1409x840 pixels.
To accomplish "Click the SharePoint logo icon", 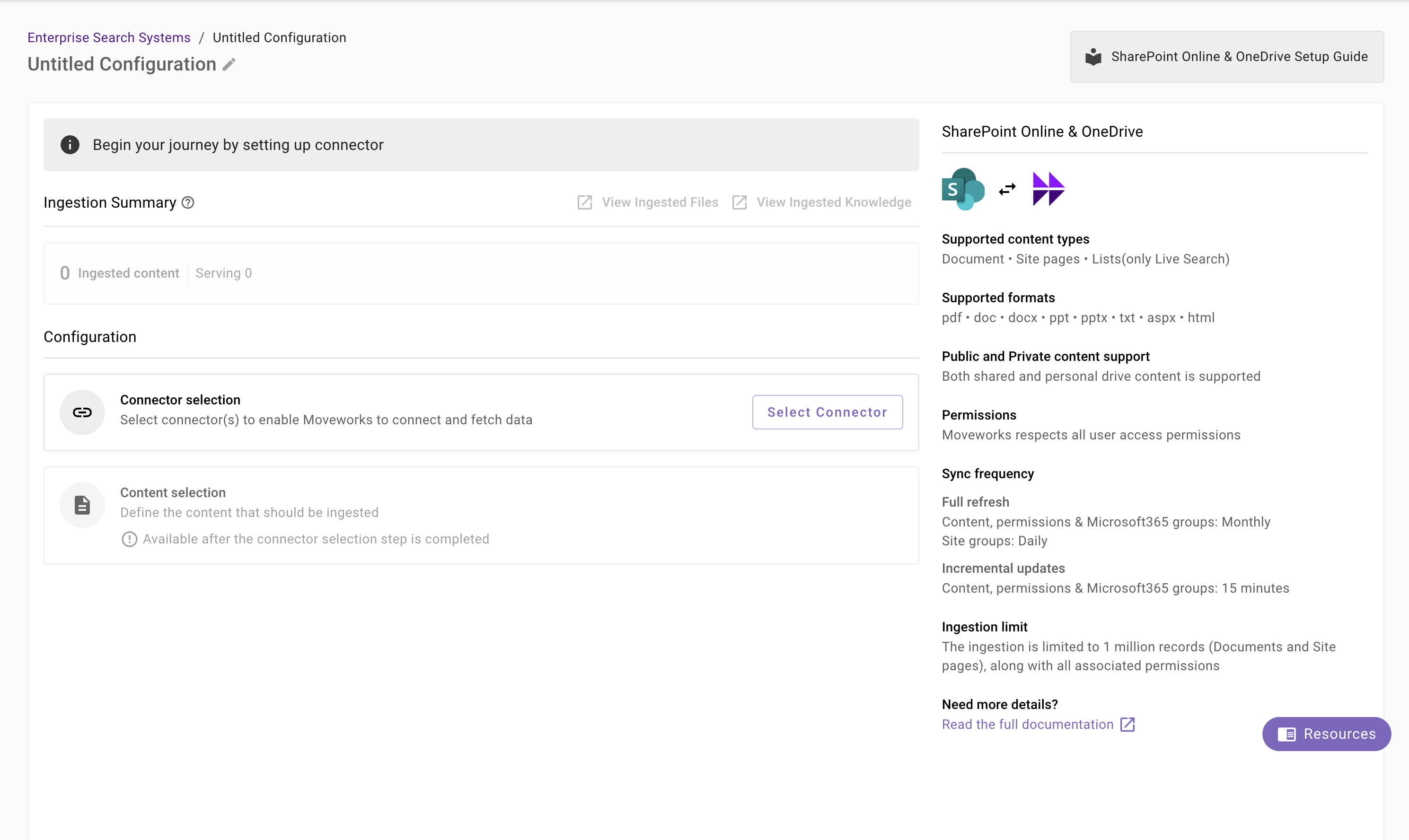I will 962,189.
